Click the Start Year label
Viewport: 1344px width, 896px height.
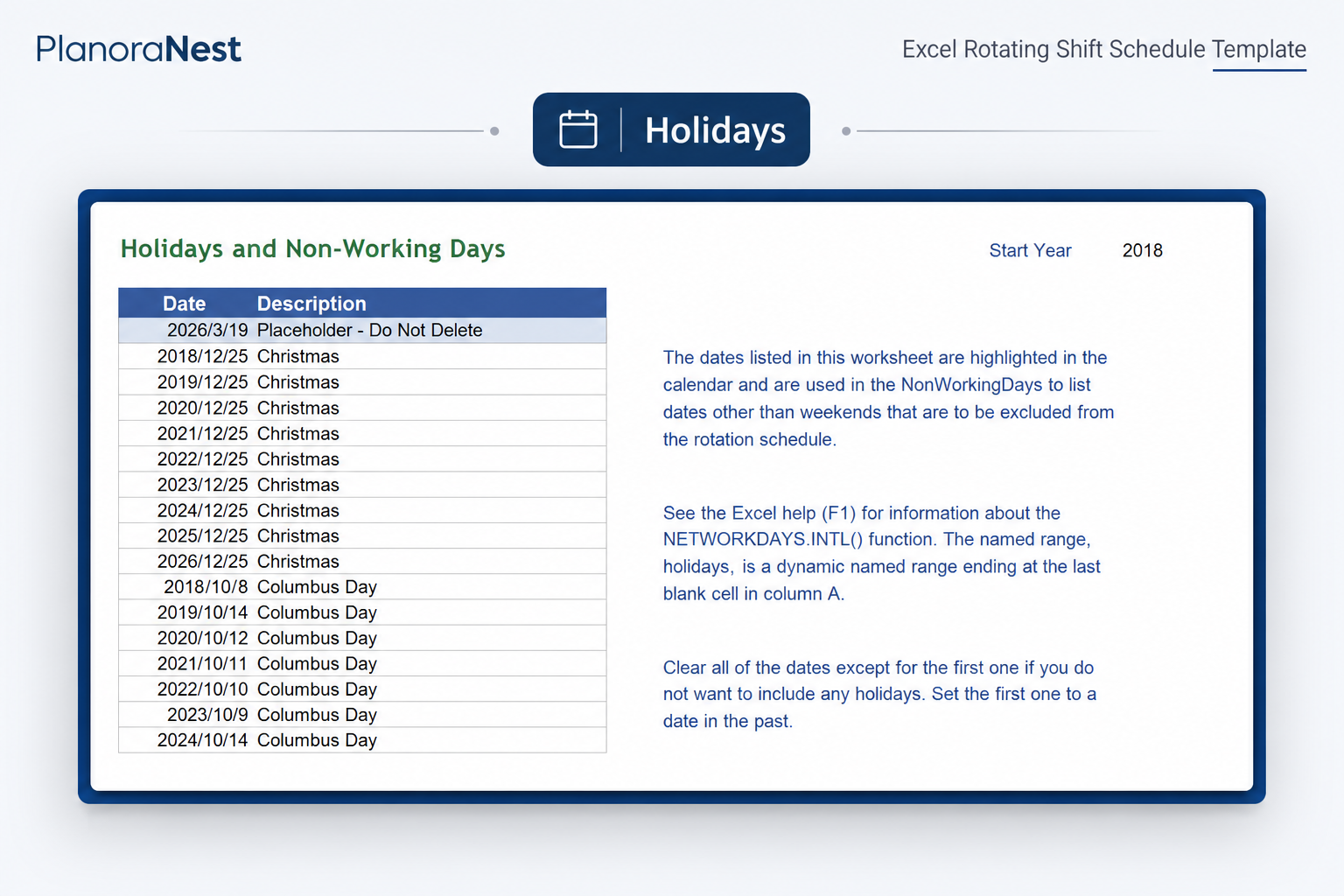[x=1030, y=250]
